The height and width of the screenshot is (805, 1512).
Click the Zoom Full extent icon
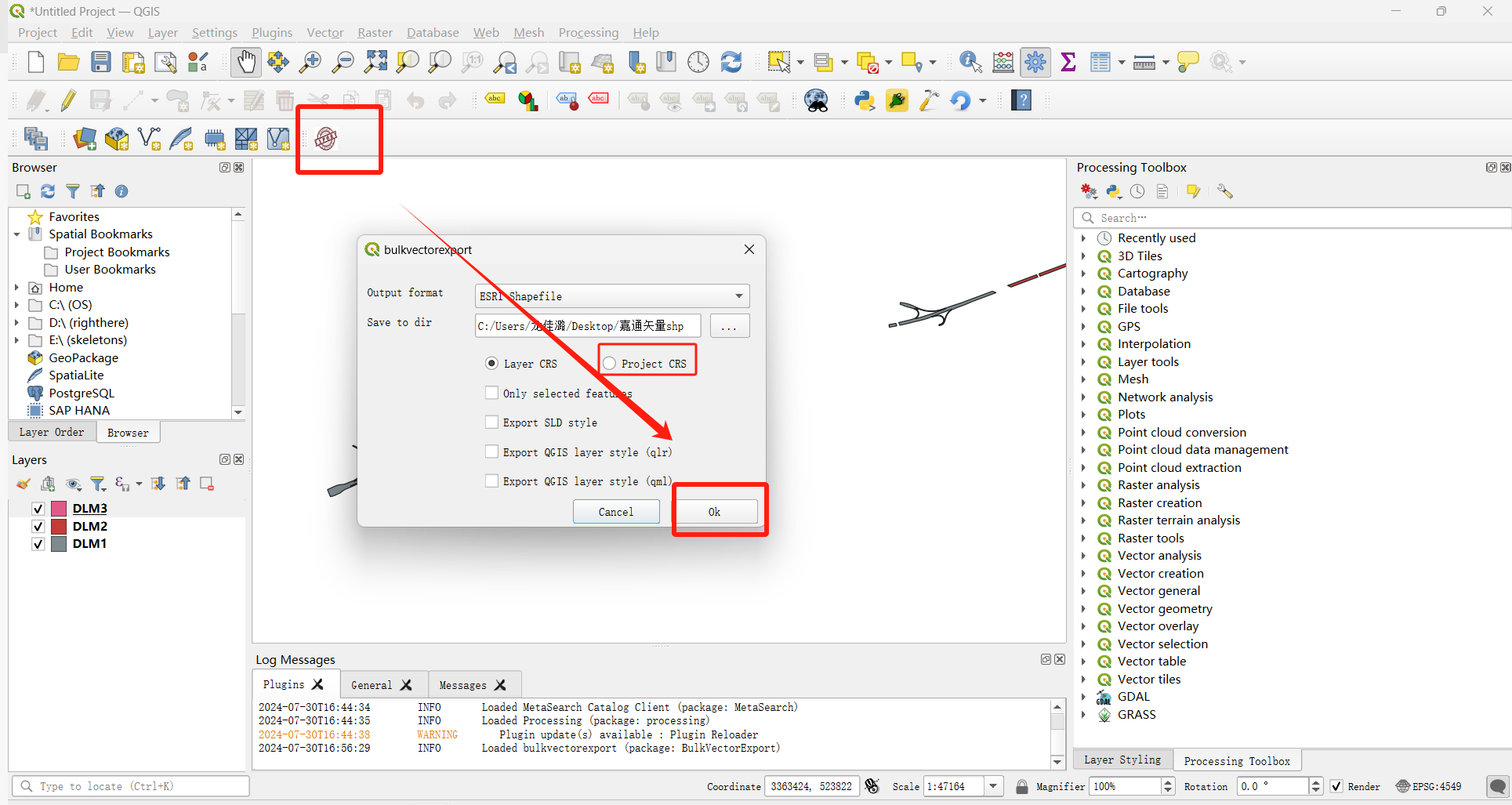coord(375,62)
